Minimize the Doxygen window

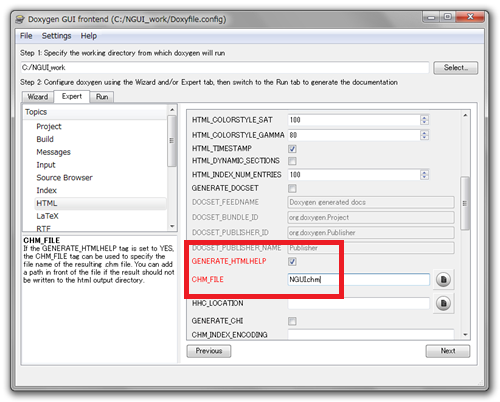(x=431, y=17)
